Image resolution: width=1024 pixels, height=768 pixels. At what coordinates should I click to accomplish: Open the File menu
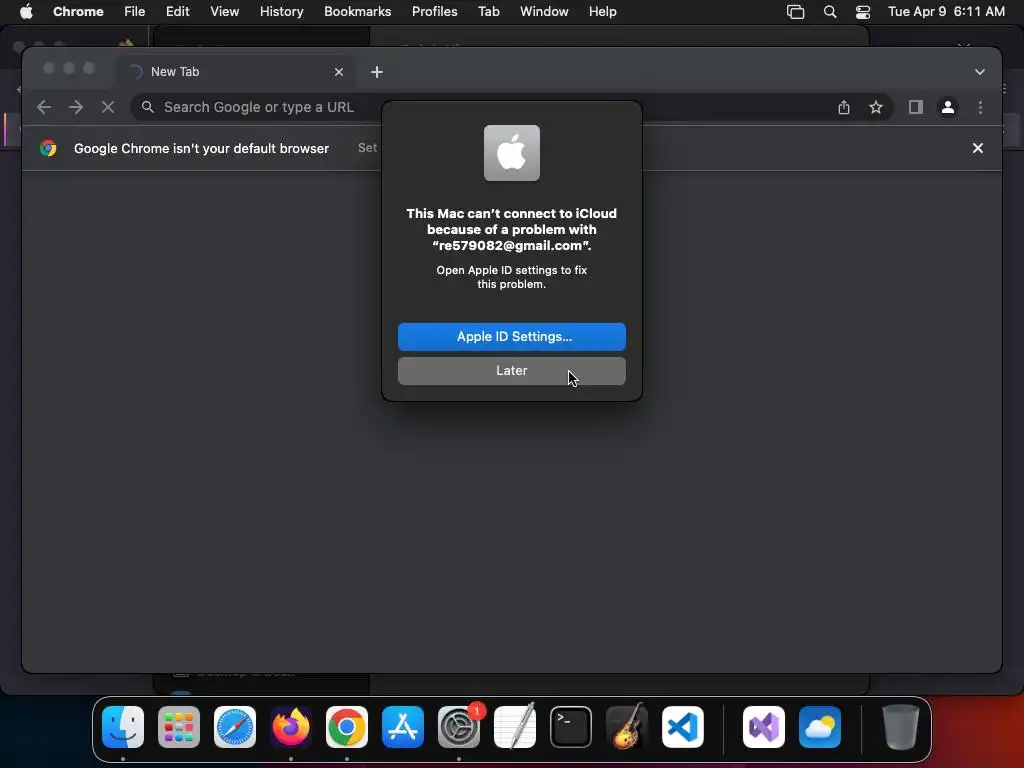click(x=135, y=11)
